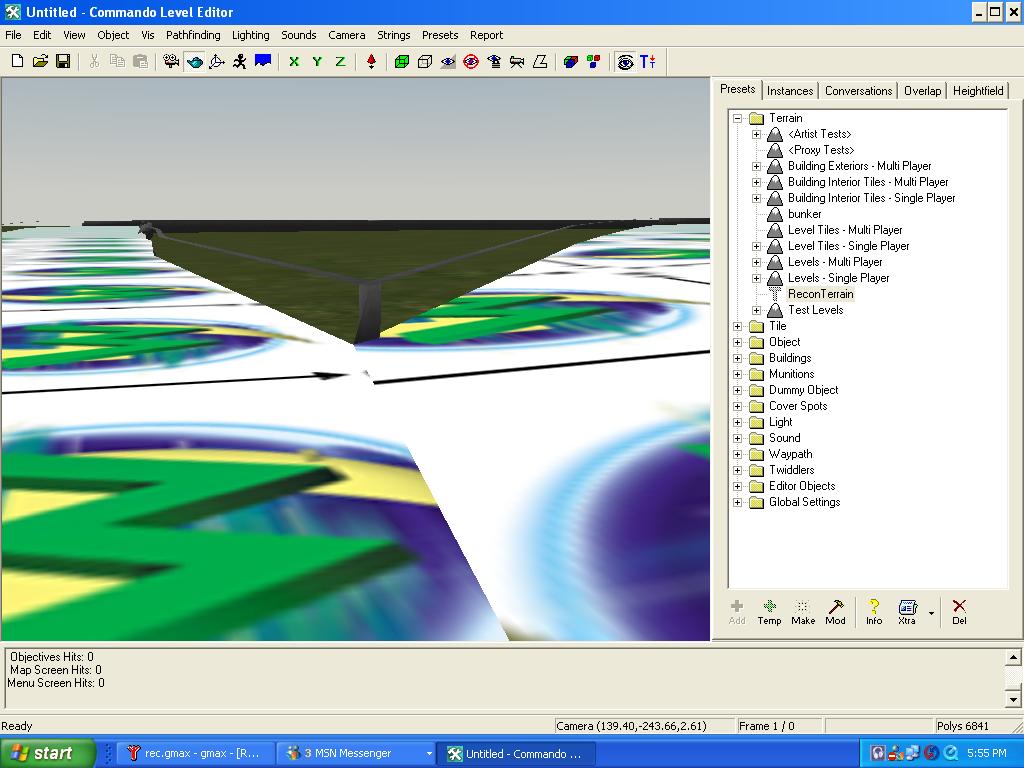Collapse the Terrain tree folder
The image size is (1024, 768).
[738, 118]
